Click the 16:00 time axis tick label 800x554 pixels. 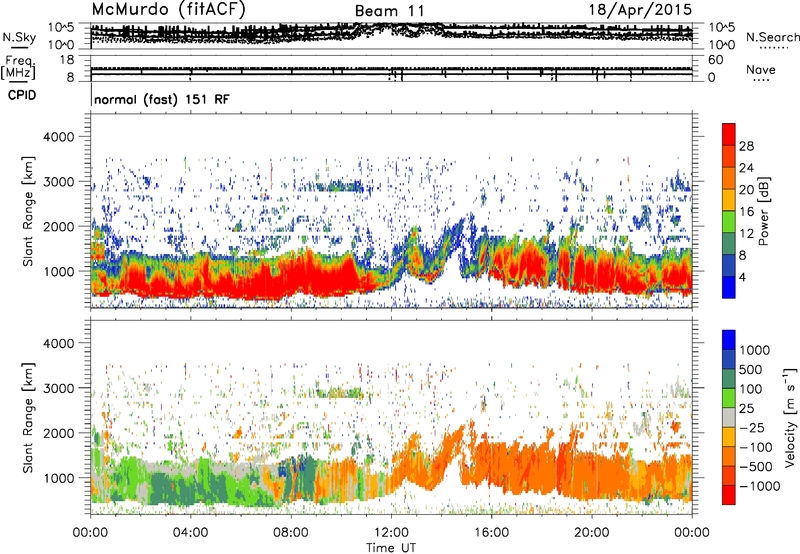point(491,533)
